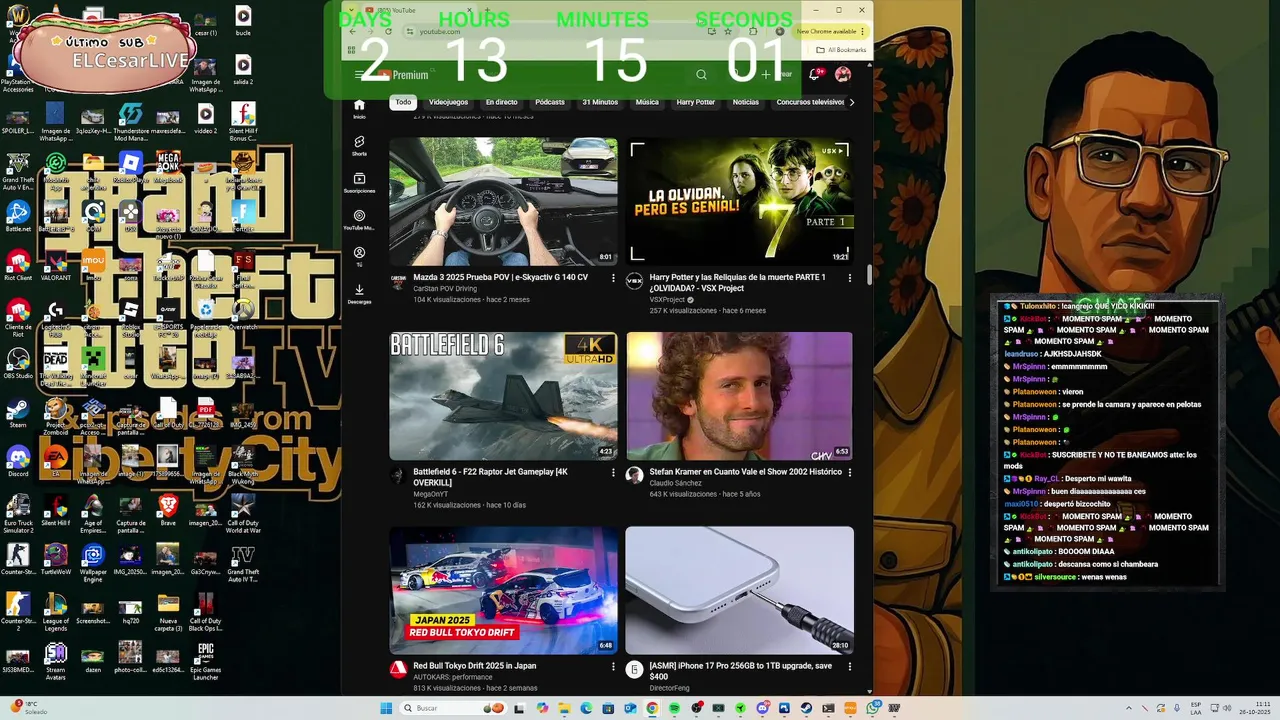This screenshot has height=720, width=1280.
Task: Open the Stream Avatars desktop icon
Action: pyautogui.click(x=55, y=660)
